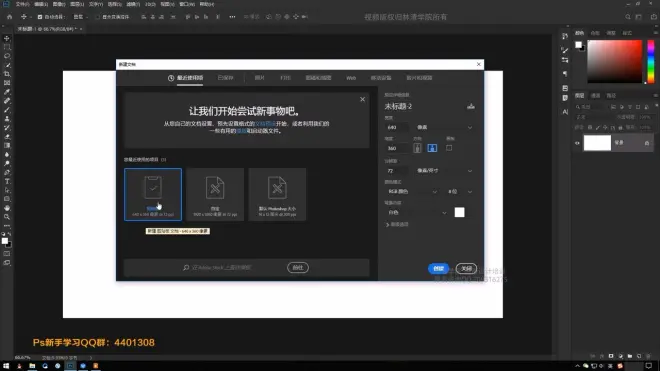
Task: Select the Eyedropper tool
Action: (x=7, y=92)
